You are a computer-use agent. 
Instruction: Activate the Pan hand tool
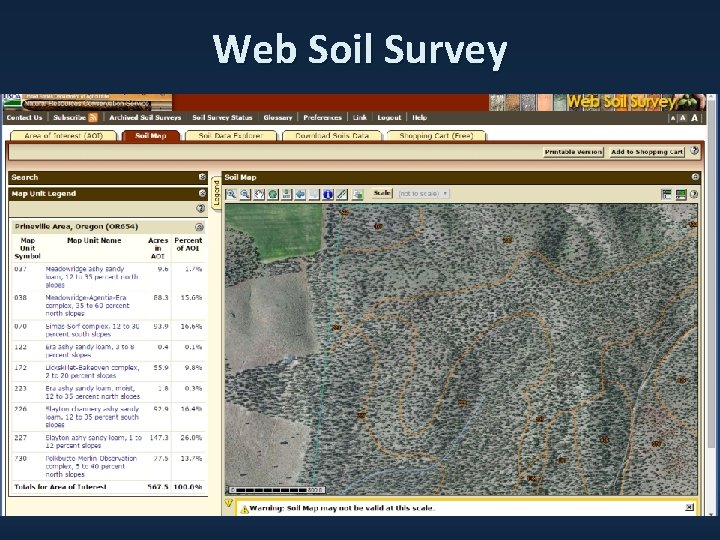click(259, 194)
